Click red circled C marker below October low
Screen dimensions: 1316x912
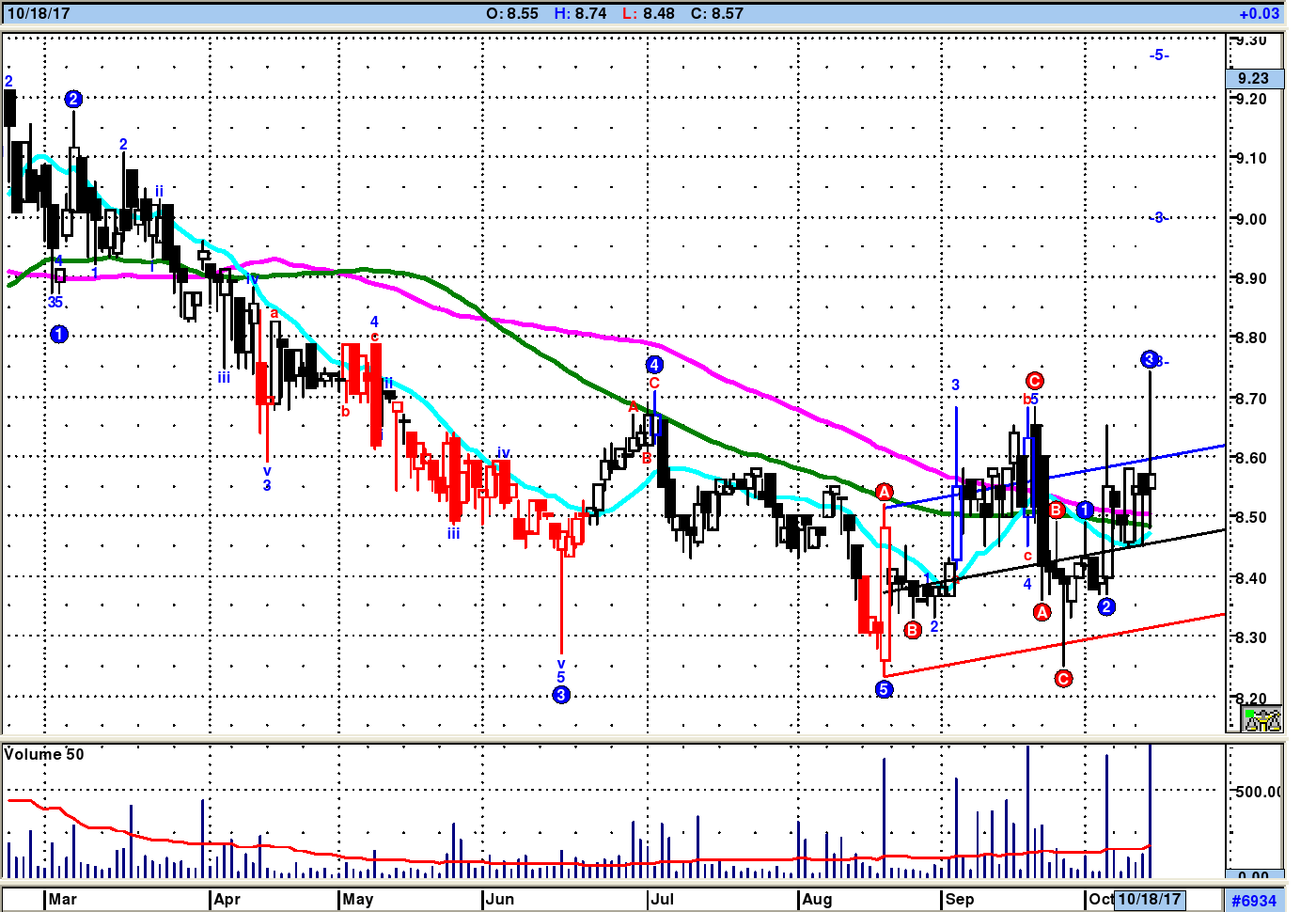(1063, 679)
